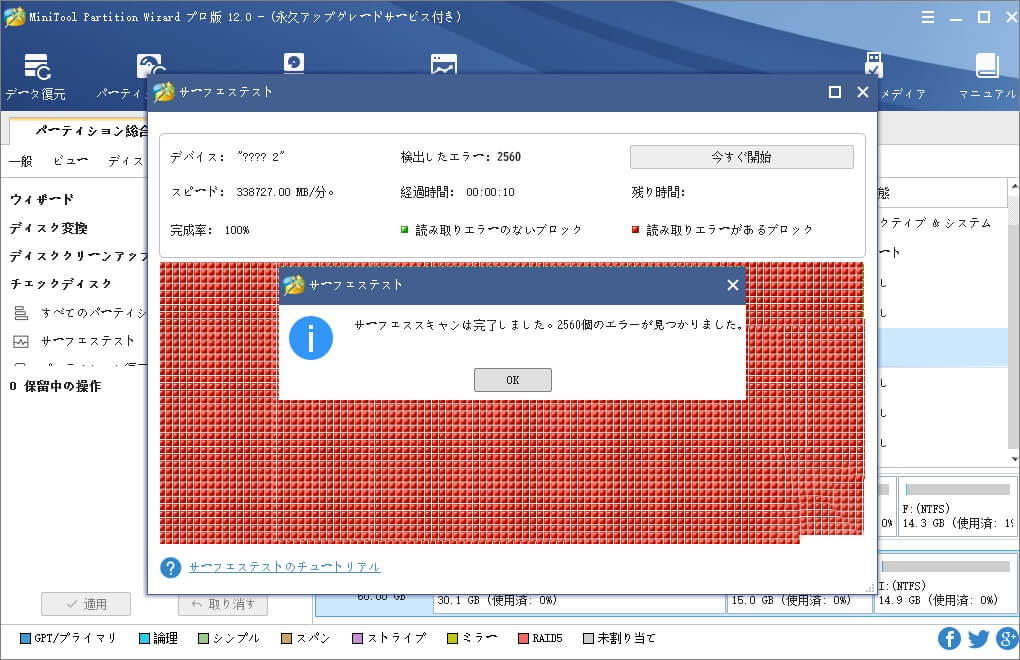This screenshot has height=660, width=1020.
Task: Maximize the サーフェステスト window
Action: (x=835, y=92)
